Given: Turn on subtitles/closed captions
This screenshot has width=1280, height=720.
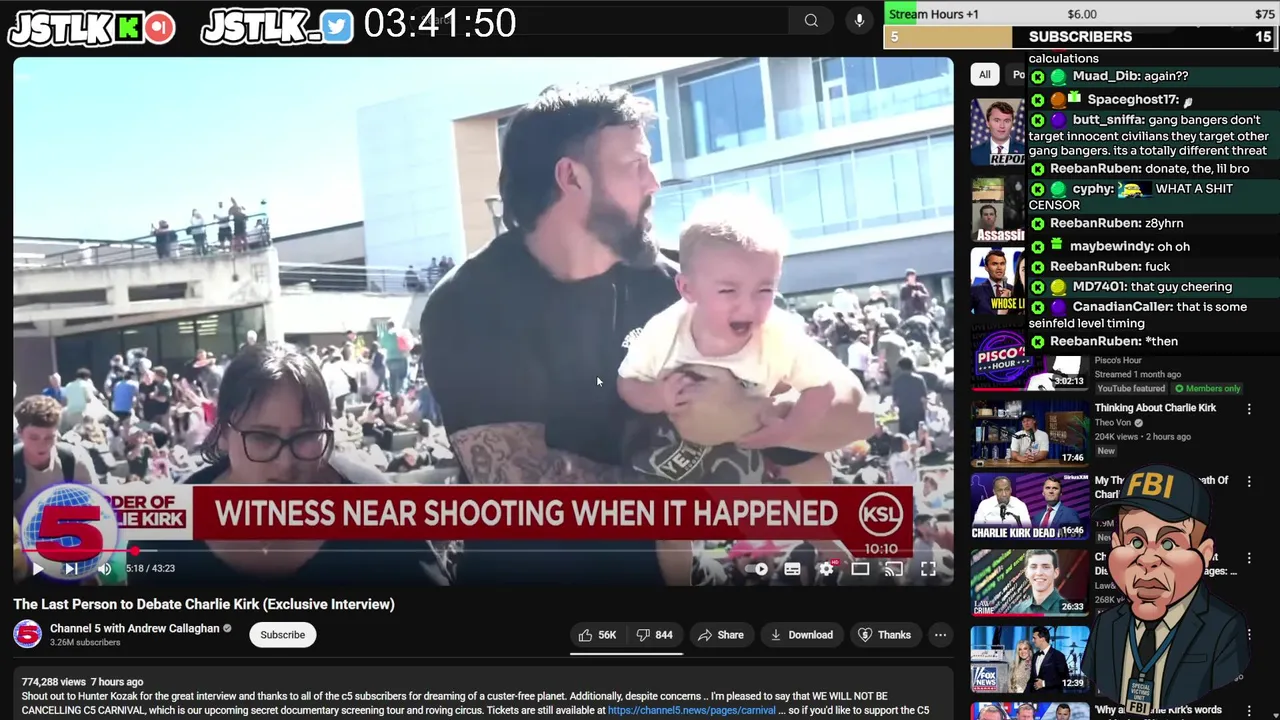Looking at the screenshot, I should pyautogui.click(x=792, y=569).
